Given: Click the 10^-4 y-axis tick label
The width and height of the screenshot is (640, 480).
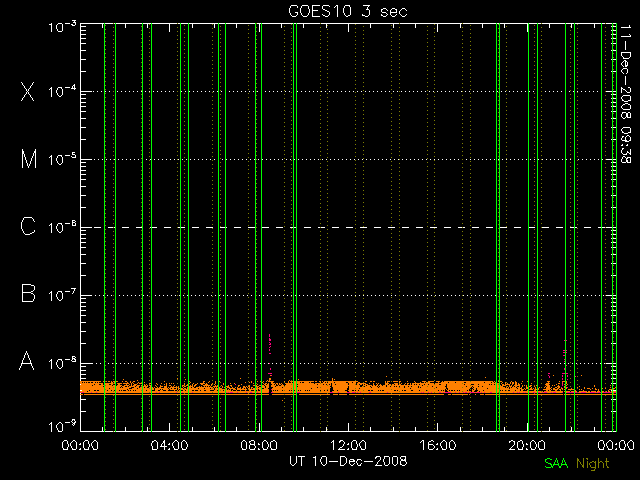Looking at the screenshot, I should [x=62, y=91].
